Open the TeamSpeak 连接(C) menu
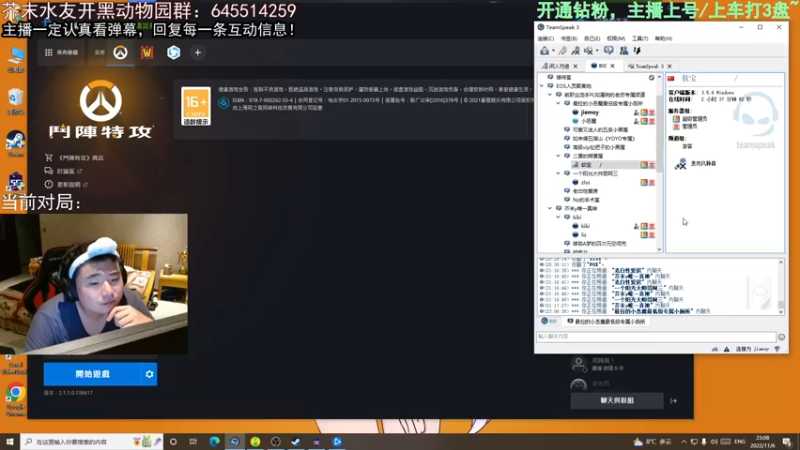 [x=545, y=39]
